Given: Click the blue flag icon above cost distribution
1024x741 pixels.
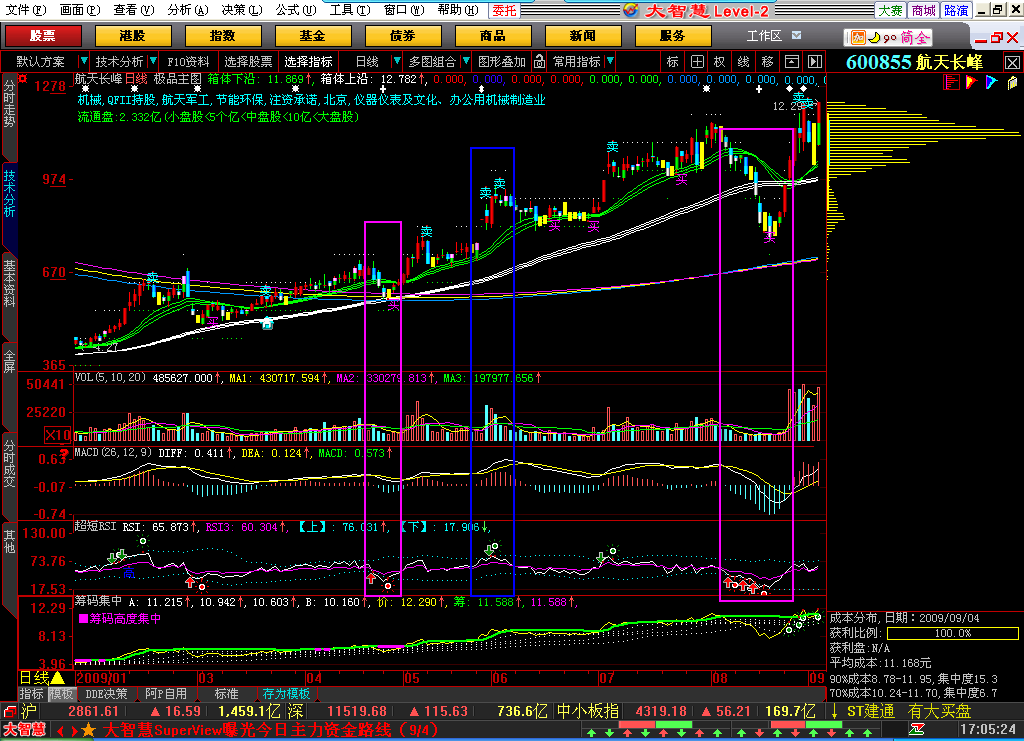Looking at the screenshot, I should point(991,82).
